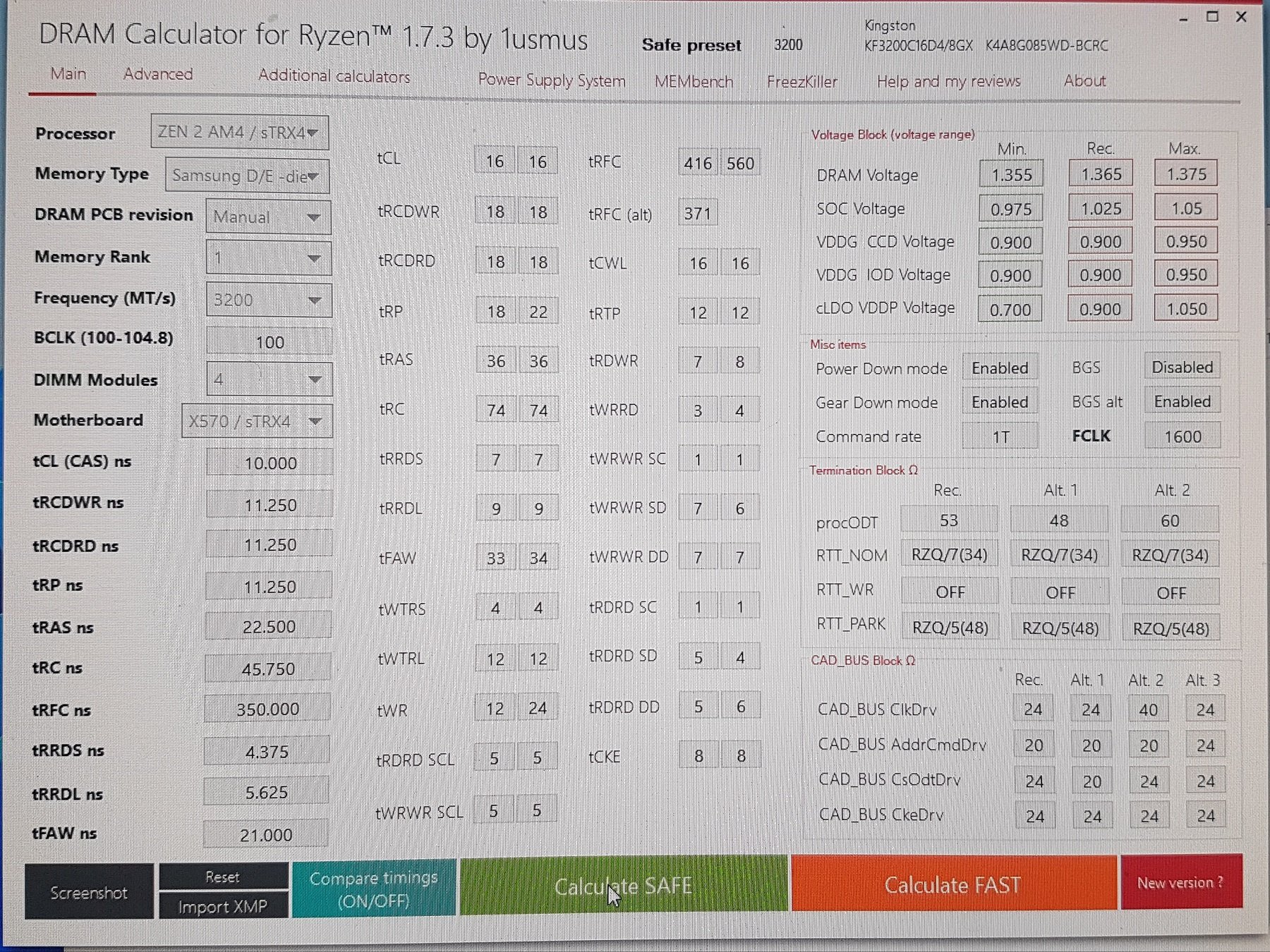Open the Advanced tab
The image size is (1270, 952).
(158, 74)
